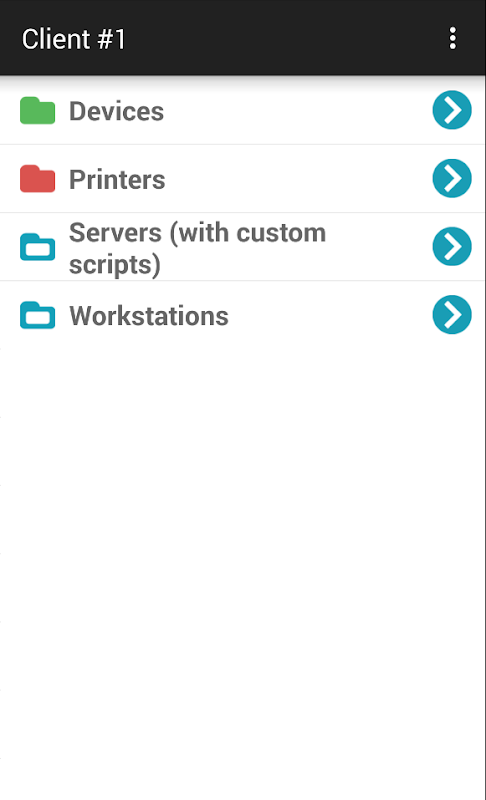
Task: Select the Servers (with custom scripts) label
Action: (x=197, y=248)
